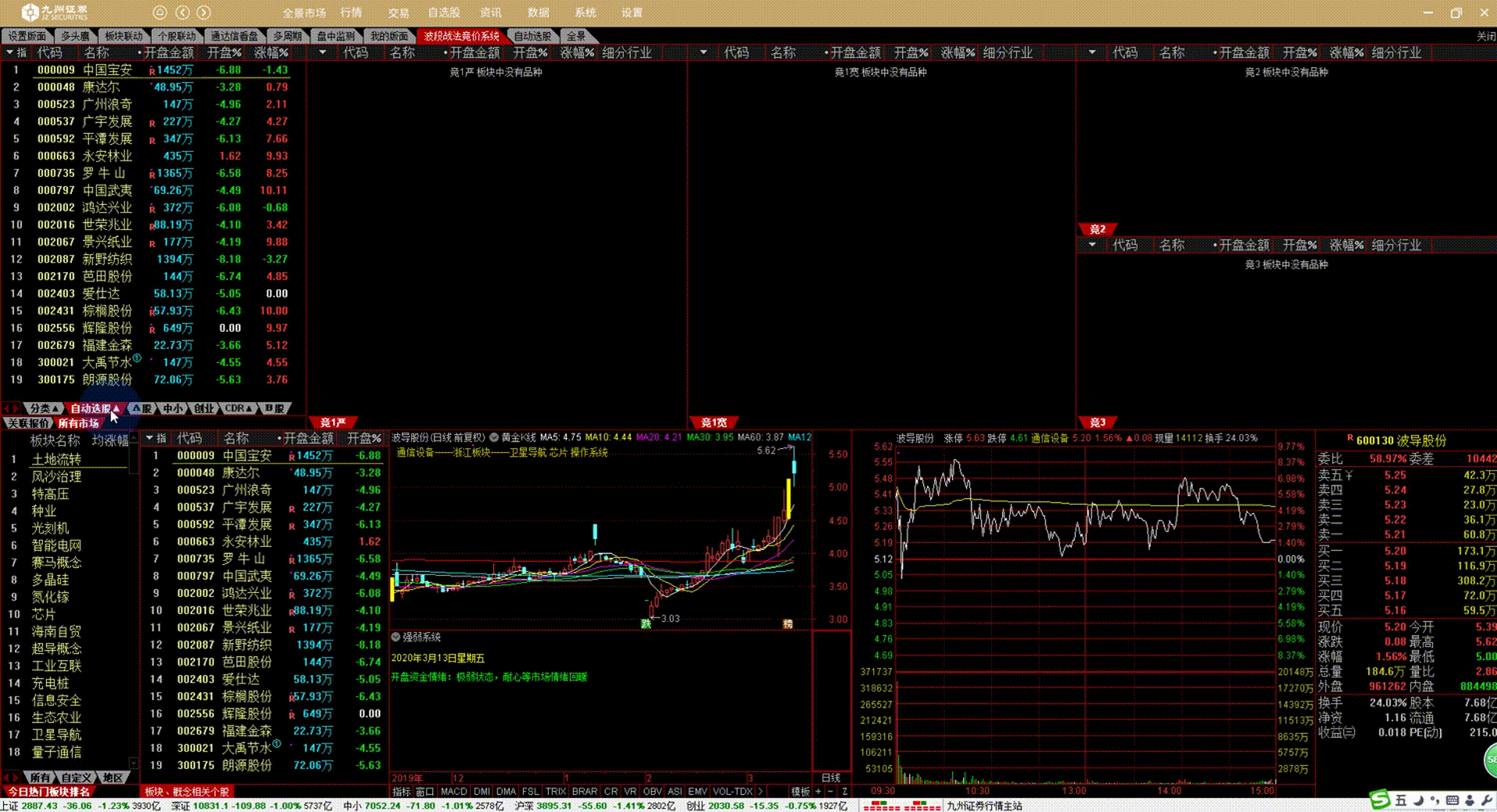Image resolution: width=1497 pixels, height=812 pixels.
Task: Open column dropdown arrow in 竞1宽 panel header
Action: pos(703,52)
